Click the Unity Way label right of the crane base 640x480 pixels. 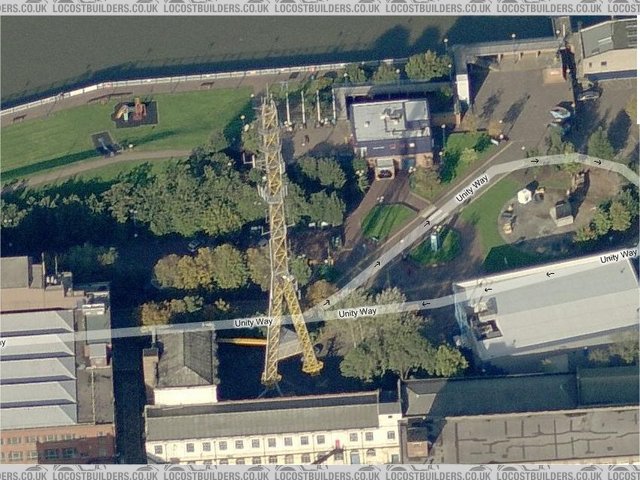click(x=357, y=313)
